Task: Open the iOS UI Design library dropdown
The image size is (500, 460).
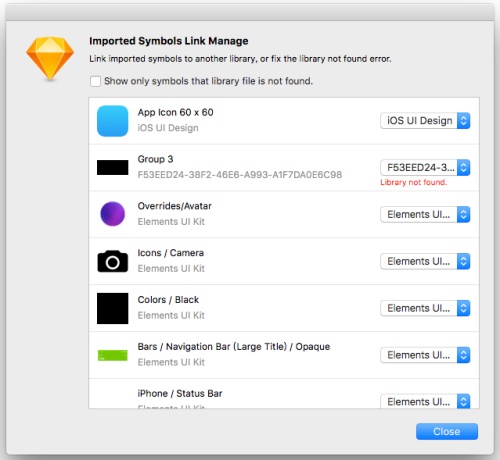Action: tap(425, 121)
